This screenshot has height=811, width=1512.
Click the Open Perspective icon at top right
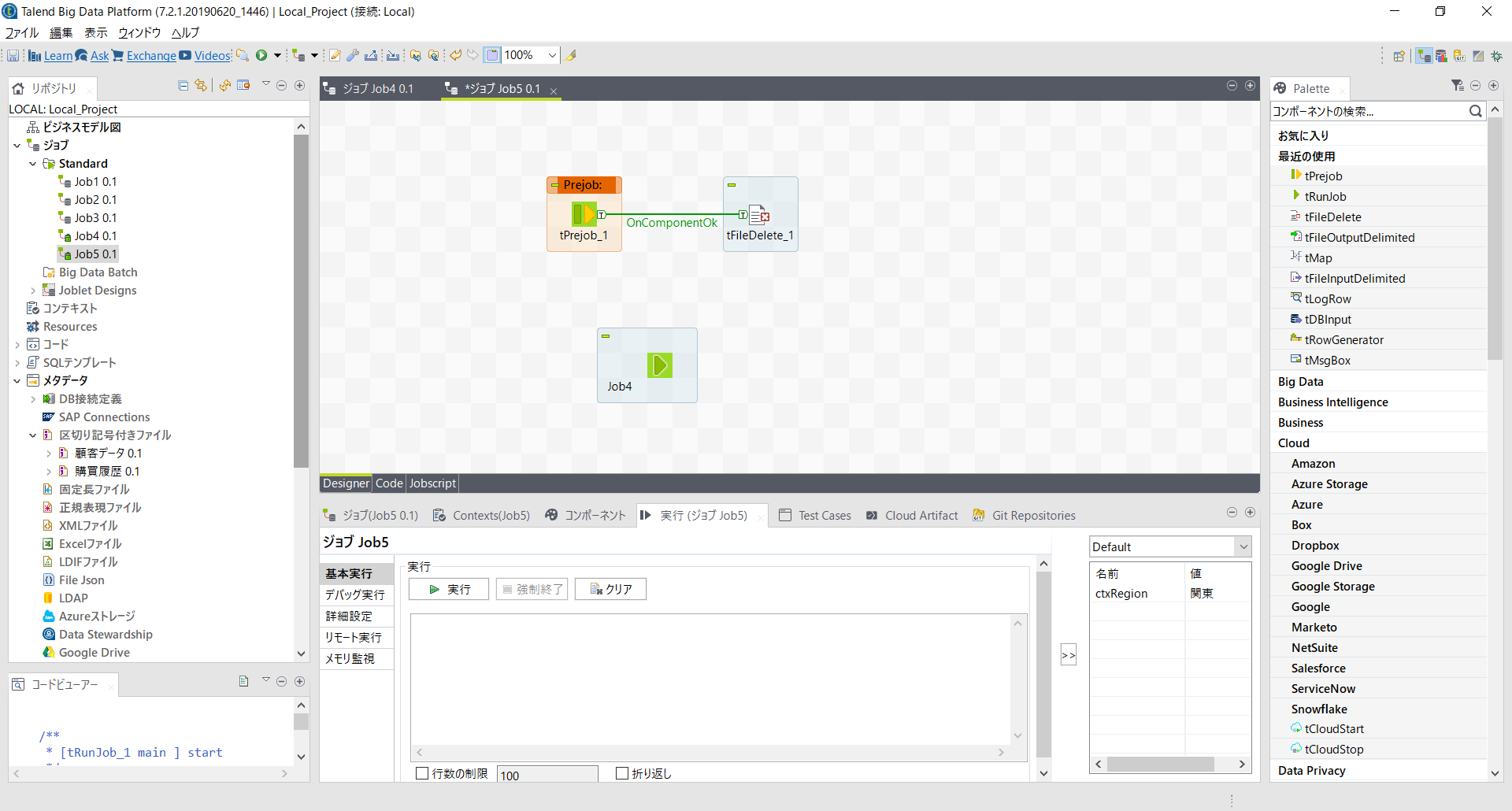(x=1399, y=56)
